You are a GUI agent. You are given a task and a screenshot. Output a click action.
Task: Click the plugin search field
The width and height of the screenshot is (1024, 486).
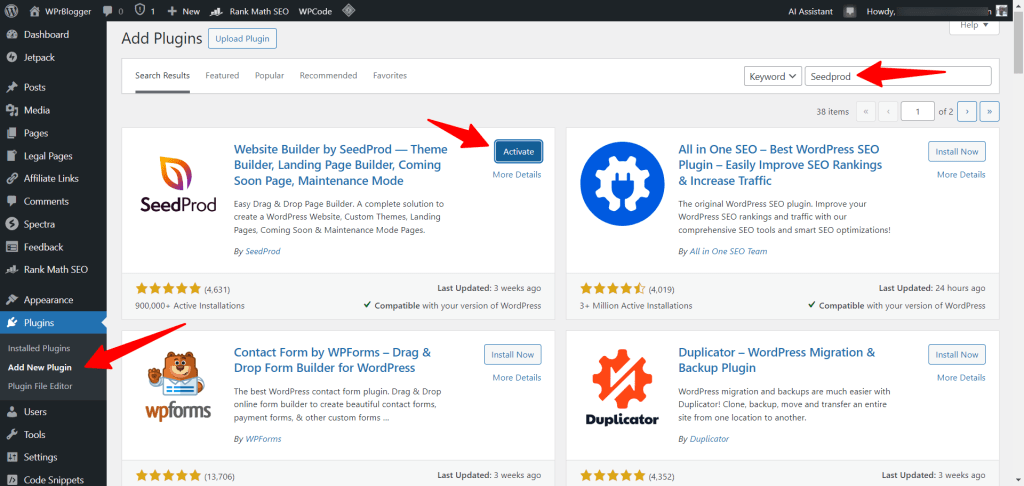[x=898, y=76]
